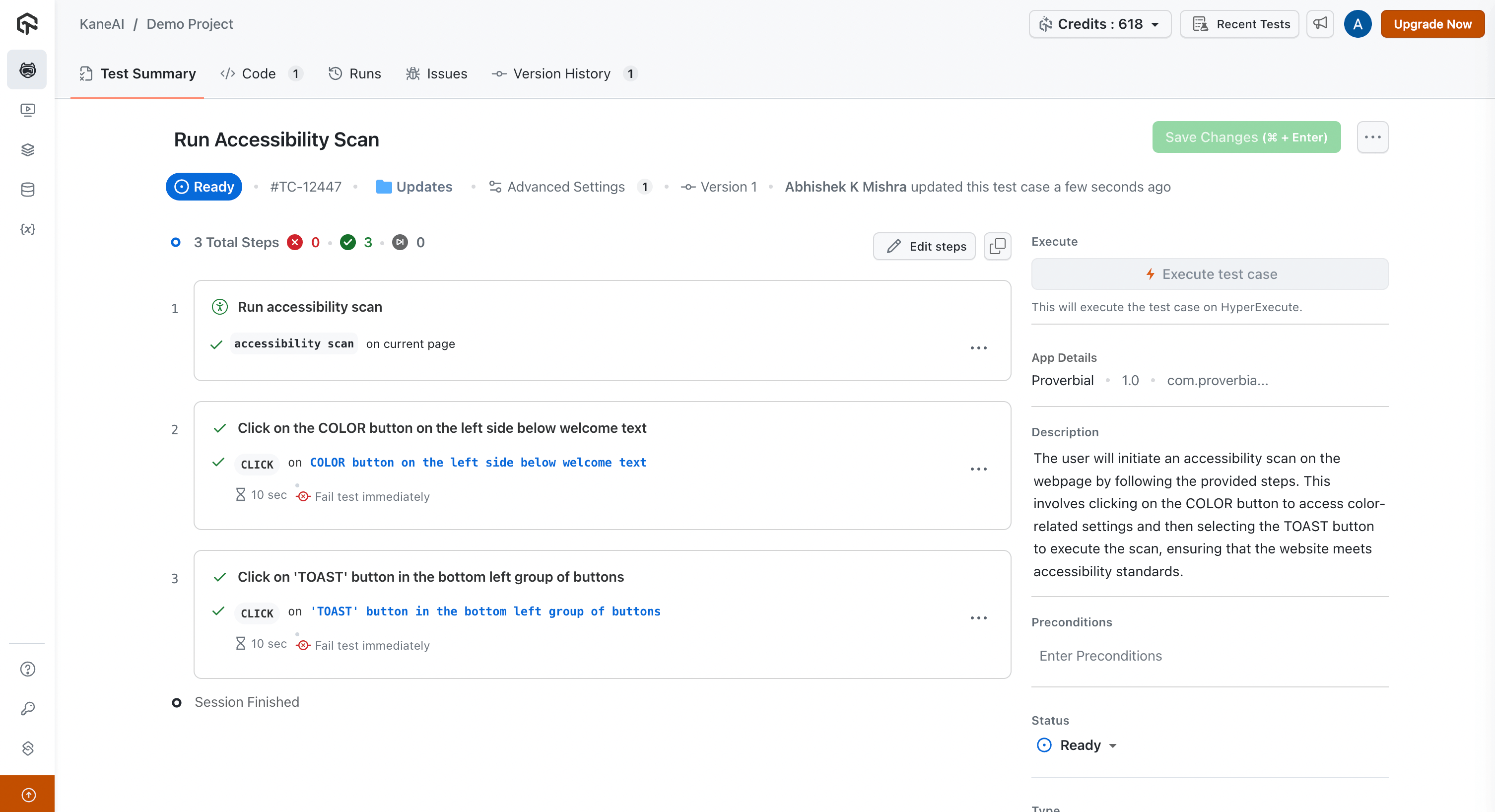
Task: Open the announcements megaphone icon
Action: point(1320,24)
